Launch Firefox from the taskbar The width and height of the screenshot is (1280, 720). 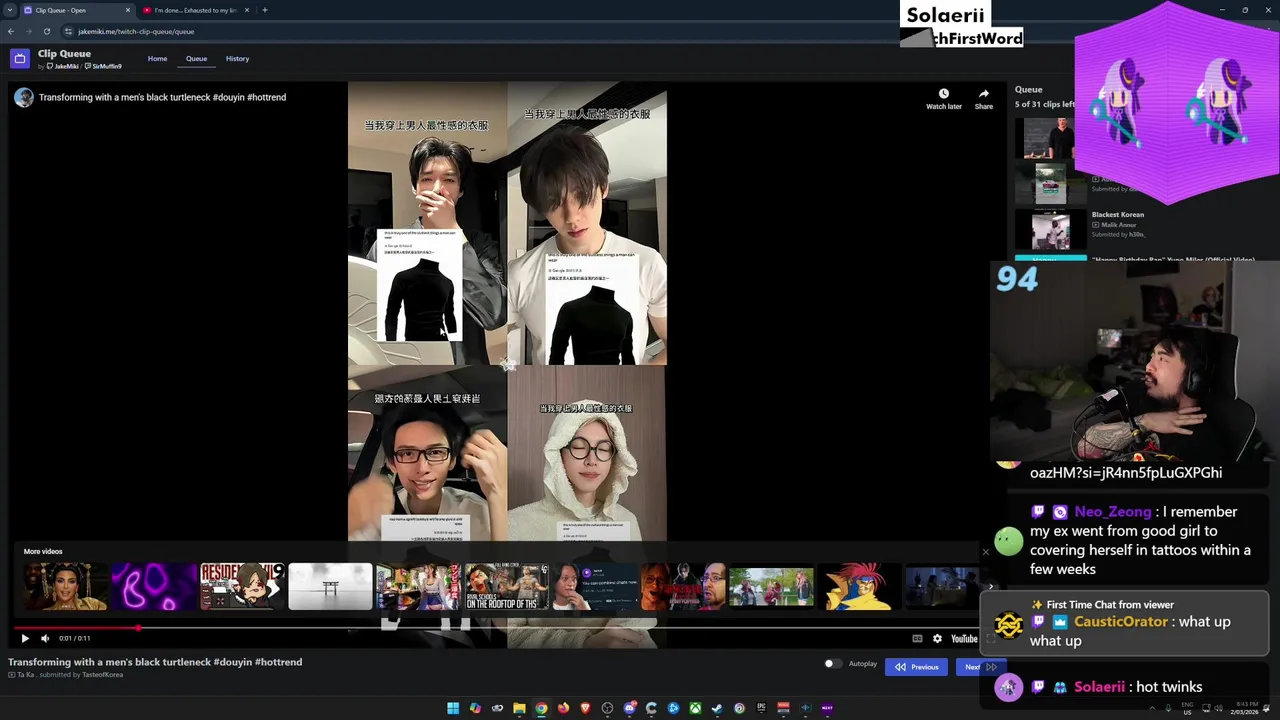(563, 708)
